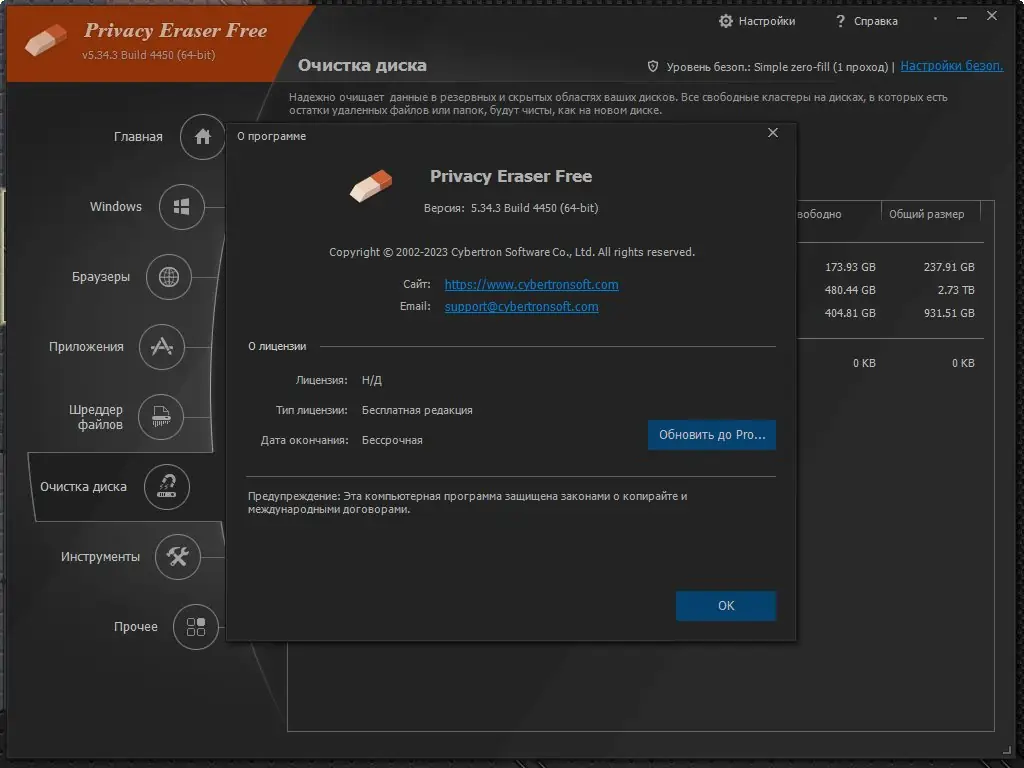1024x768 pixels.
Task: Select the 2.73 TB total size cell
Action: pyautogui.click(x=956, y=290)
